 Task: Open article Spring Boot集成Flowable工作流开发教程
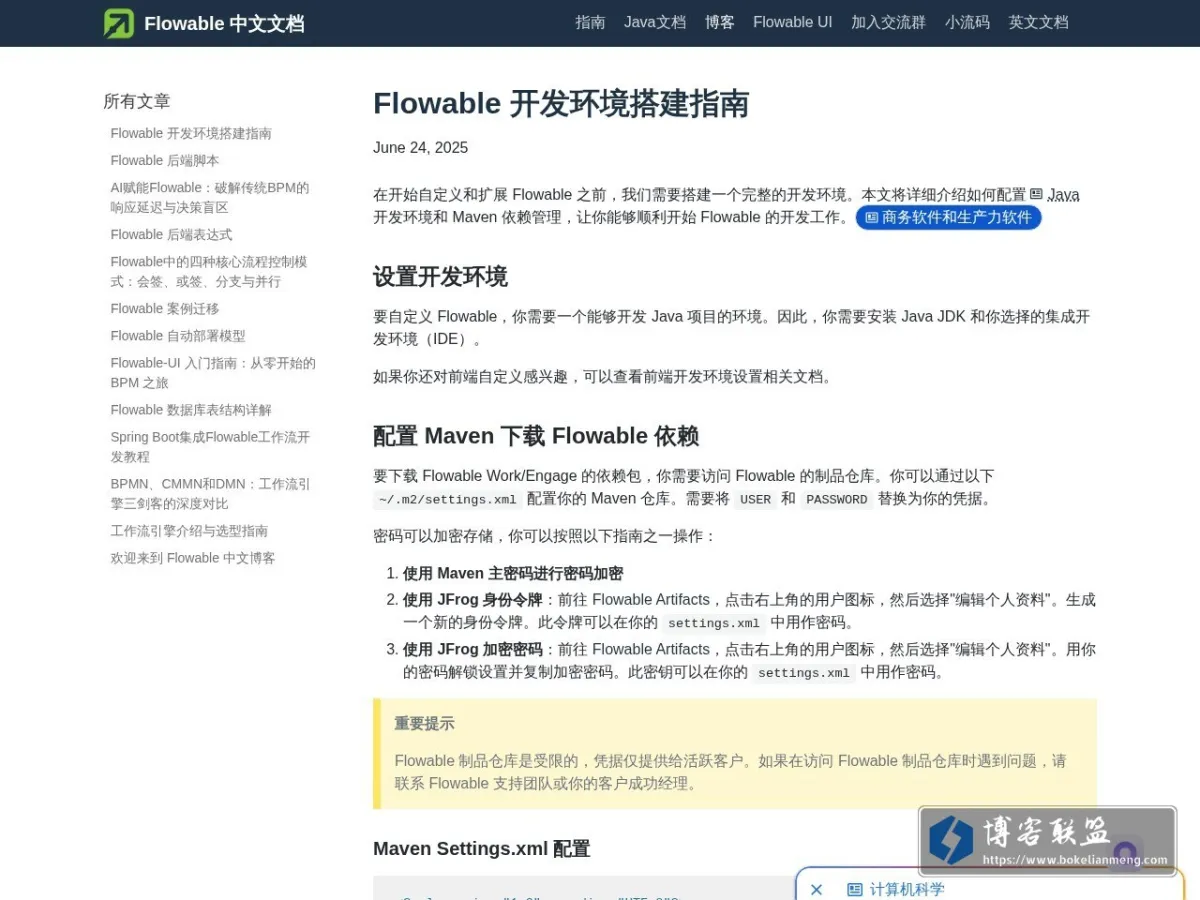[210, 446]
